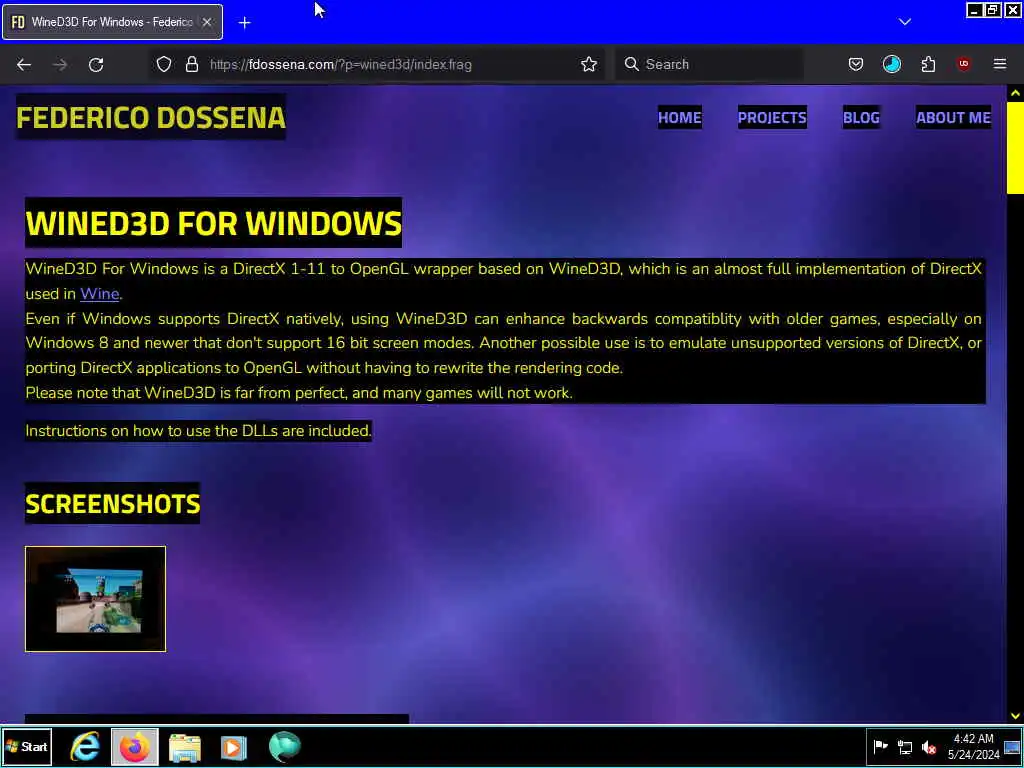Open the PROJECTS section
1024x768 pixels.
[x=772, y=118]
